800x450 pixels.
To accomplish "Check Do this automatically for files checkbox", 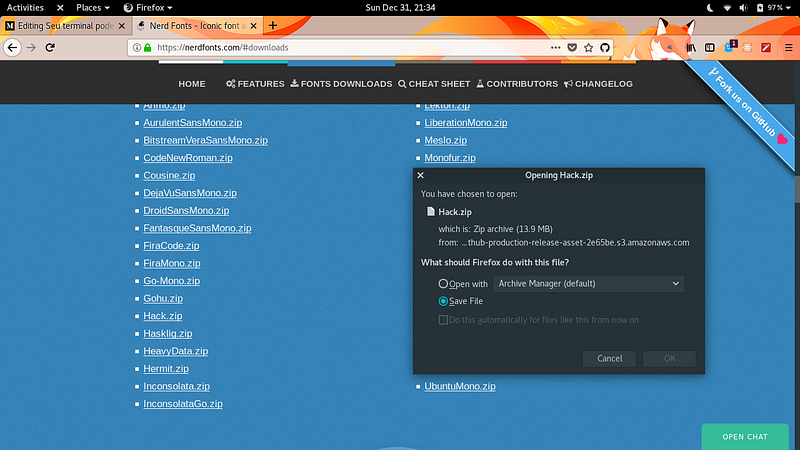I will click(x=443, y=320).
